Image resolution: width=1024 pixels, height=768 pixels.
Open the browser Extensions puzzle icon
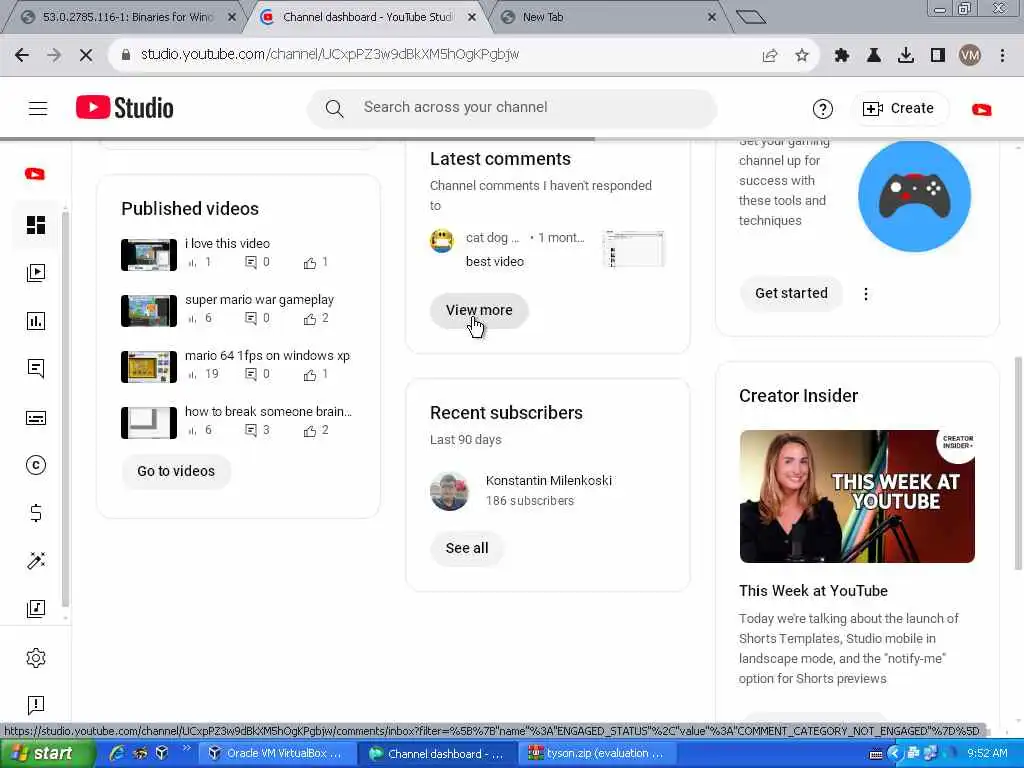(842, 56)
